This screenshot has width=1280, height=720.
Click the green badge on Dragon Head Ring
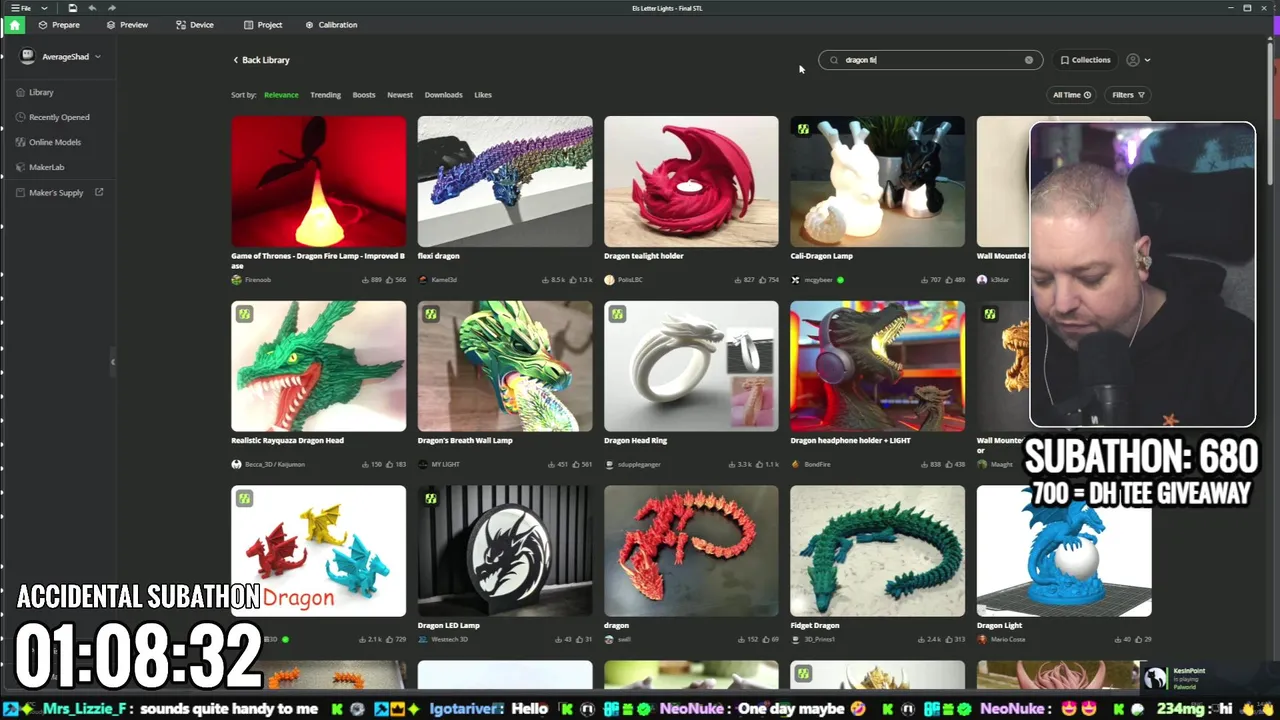coord(617,314)
